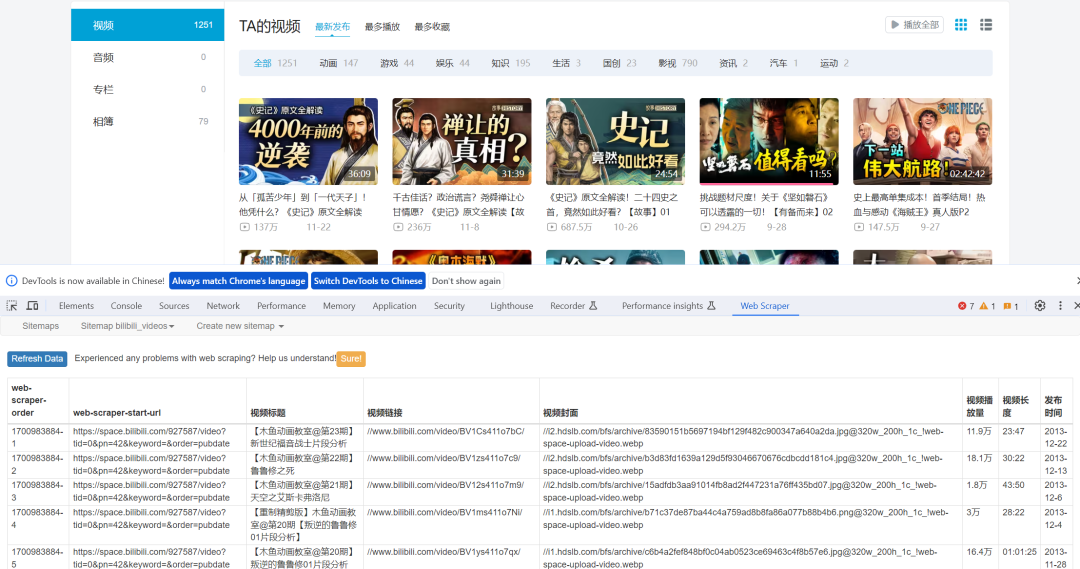Open the Console DevTools tab
1080x569 pixels.
[126, 306]
